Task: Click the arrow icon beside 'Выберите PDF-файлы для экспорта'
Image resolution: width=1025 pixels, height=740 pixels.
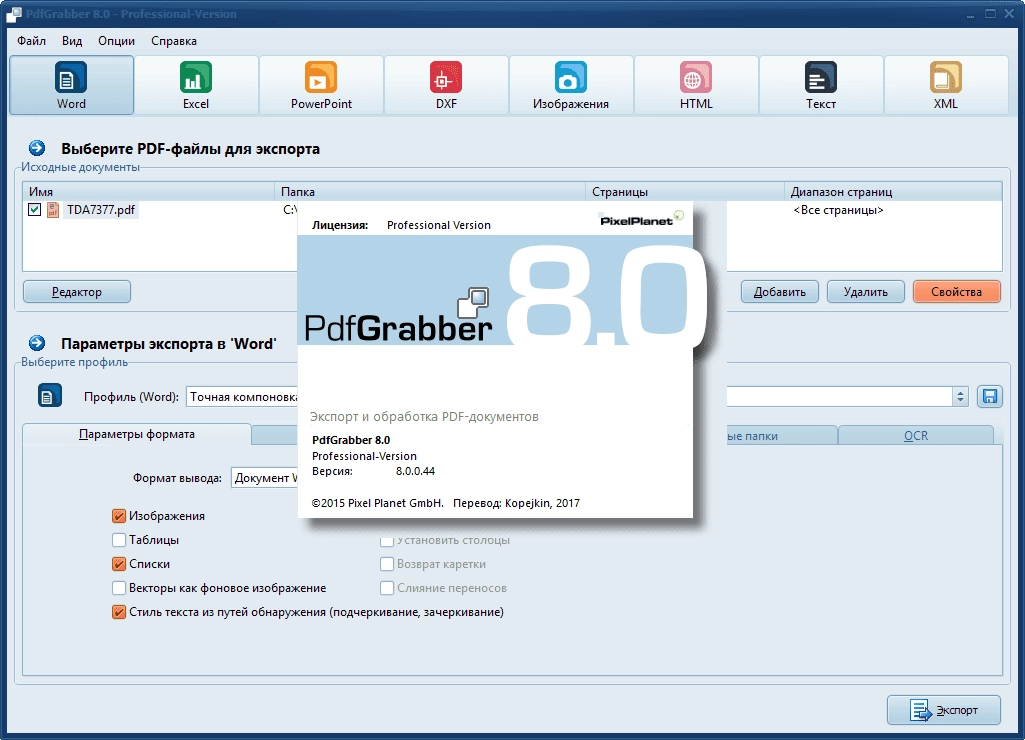Action: point(37,148)
